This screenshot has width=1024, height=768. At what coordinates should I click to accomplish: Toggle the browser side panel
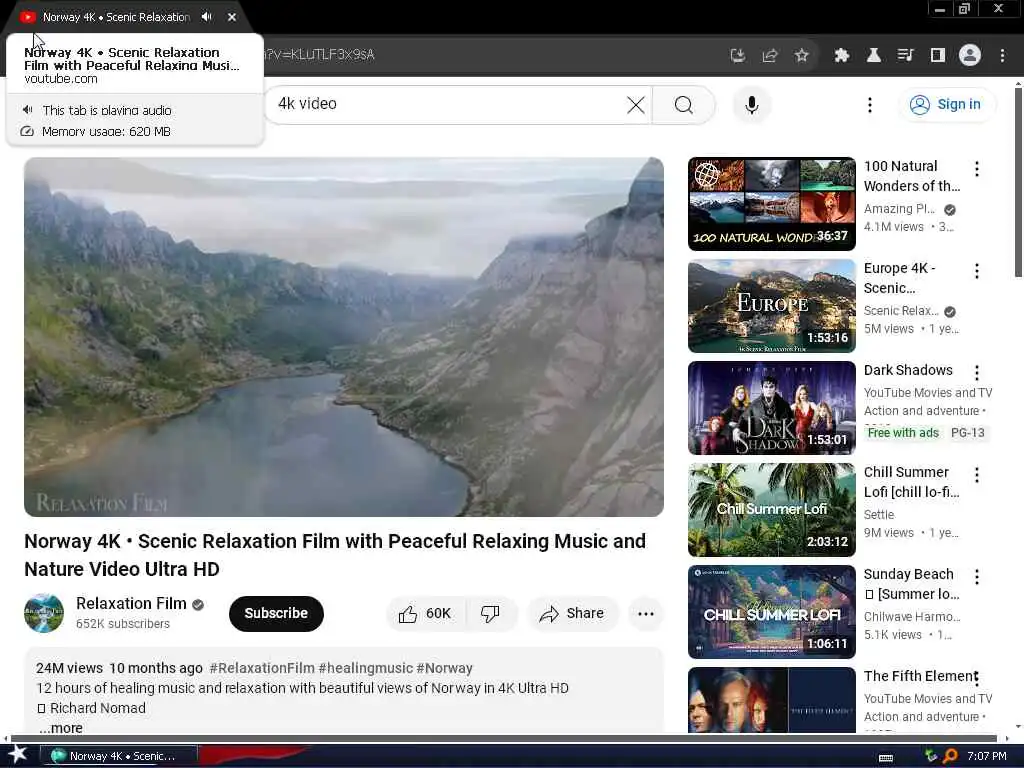(937, 56)
